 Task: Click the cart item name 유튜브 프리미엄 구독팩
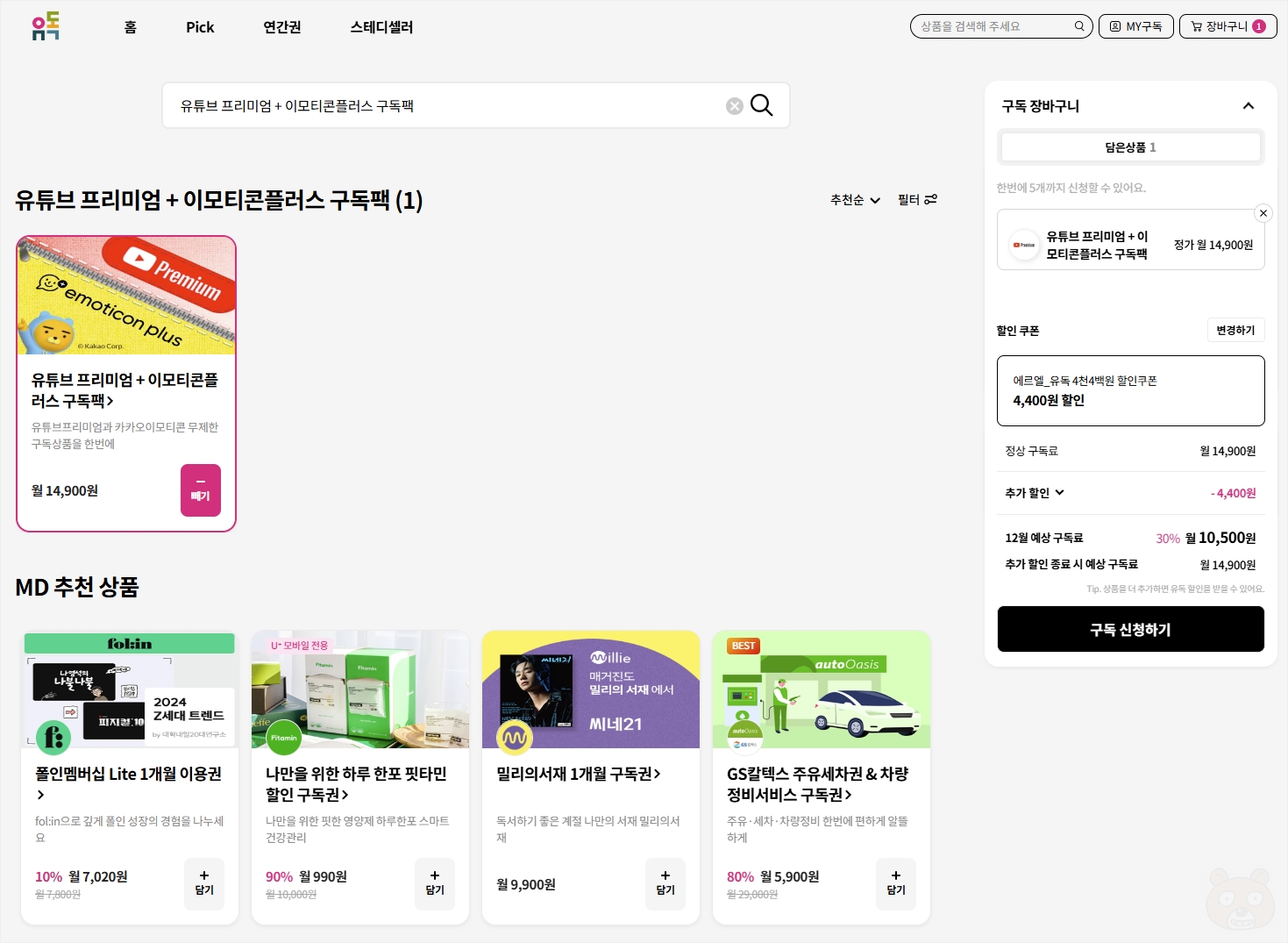point(1097,245)
